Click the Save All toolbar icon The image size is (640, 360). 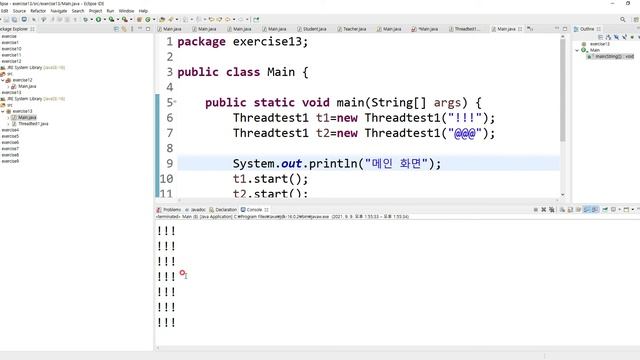[x=15, y=20]
